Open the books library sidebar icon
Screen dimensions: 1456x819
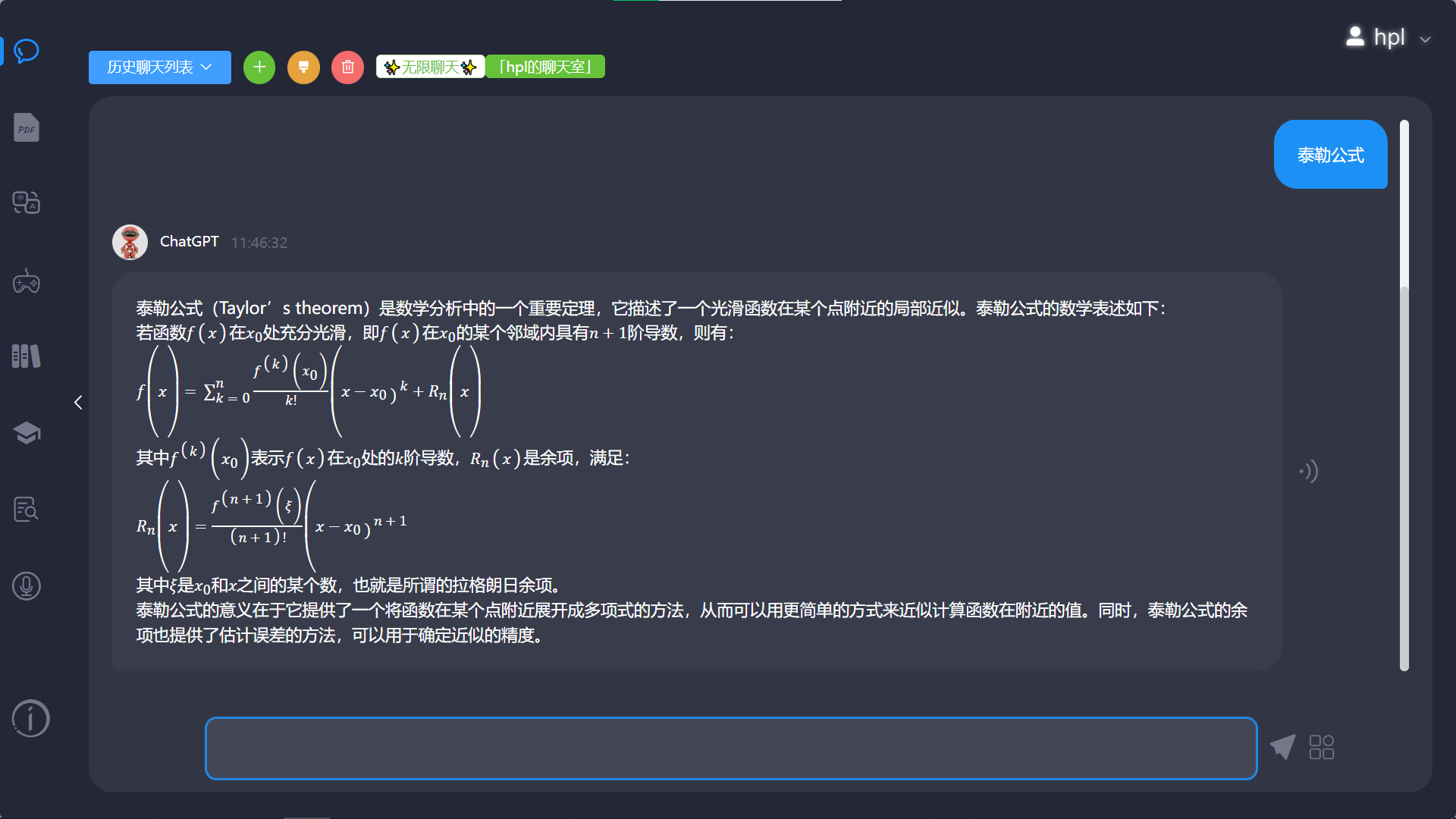coord(27,356)
